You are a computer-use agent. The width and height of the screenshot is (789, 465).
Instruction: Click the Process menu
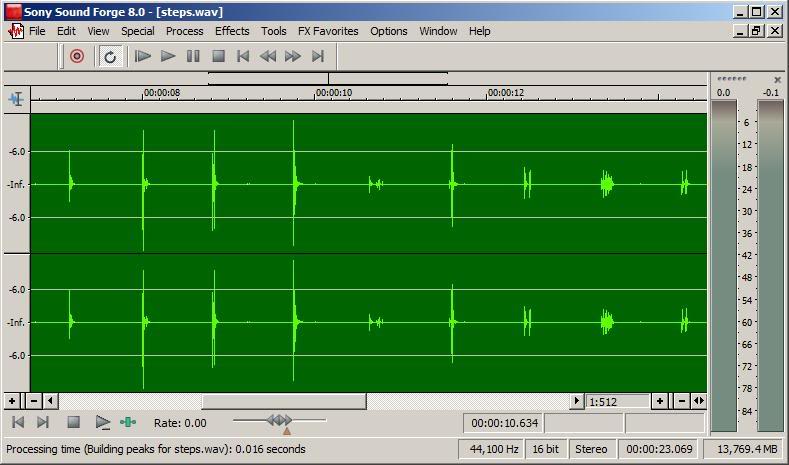coord(184,31)
